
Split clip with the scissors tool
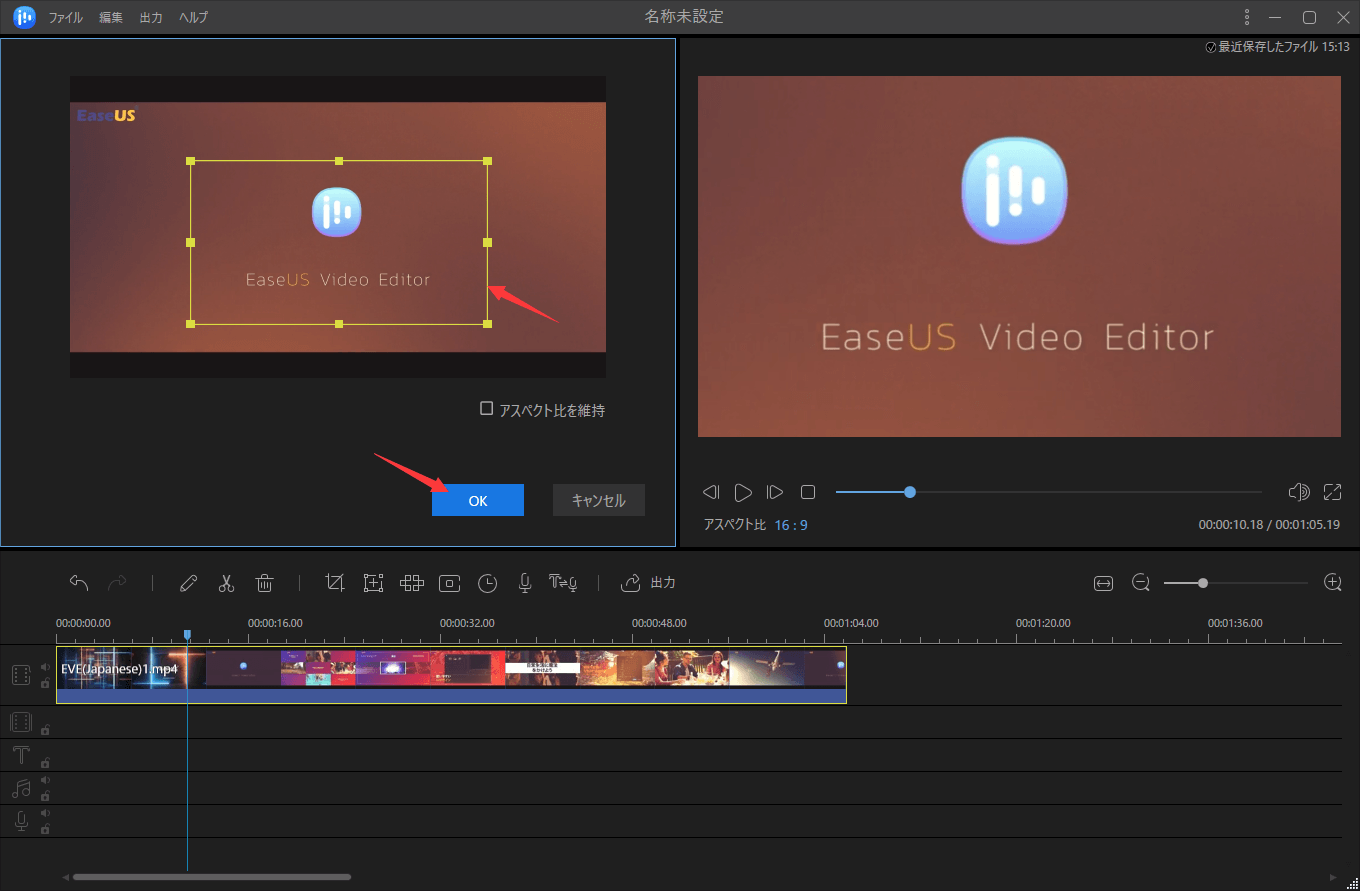click(x=226, y=583)
